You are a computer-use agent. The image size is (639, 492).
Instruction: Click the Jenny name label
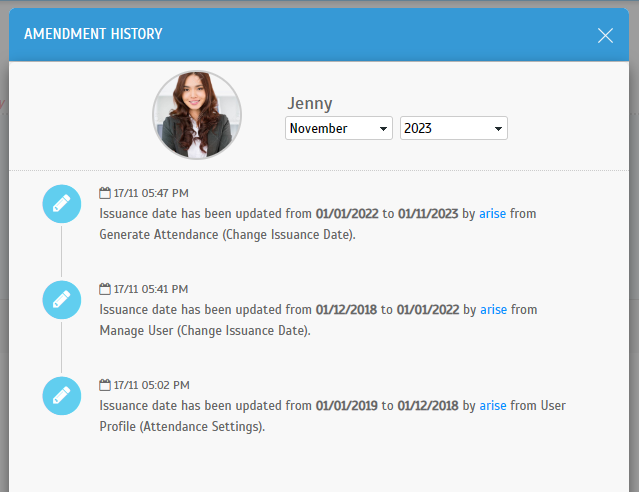click(x=310, y=104)
